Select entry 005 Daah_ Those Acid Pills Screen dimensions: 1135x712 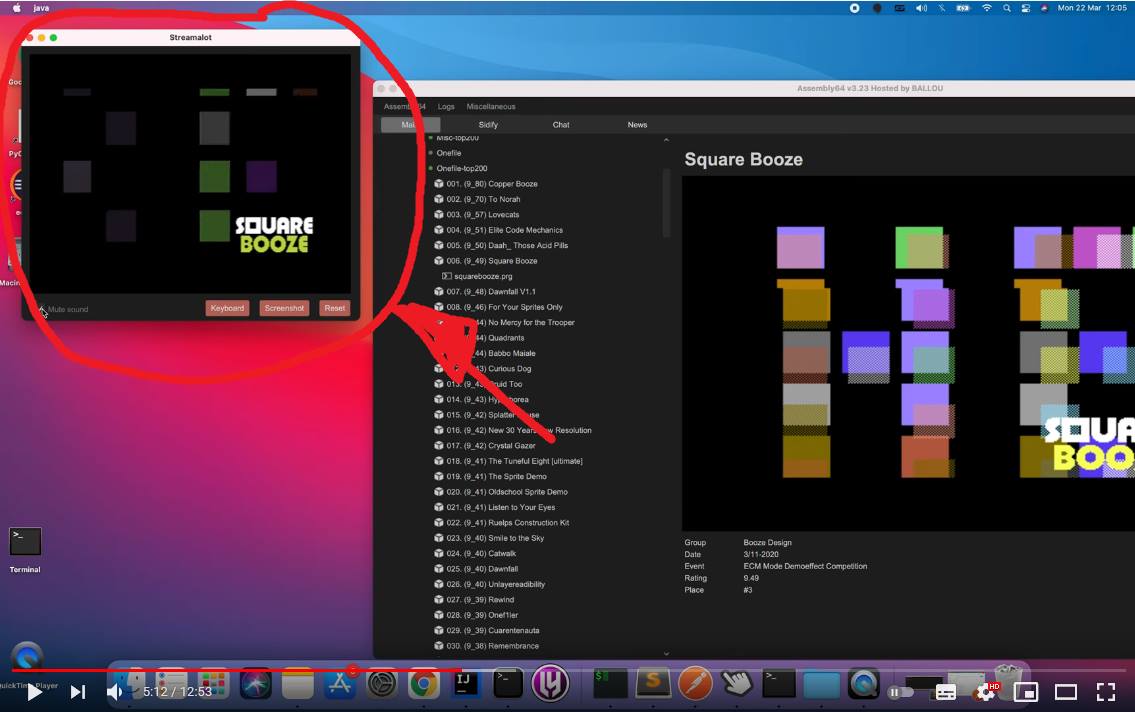coord(507,245)
